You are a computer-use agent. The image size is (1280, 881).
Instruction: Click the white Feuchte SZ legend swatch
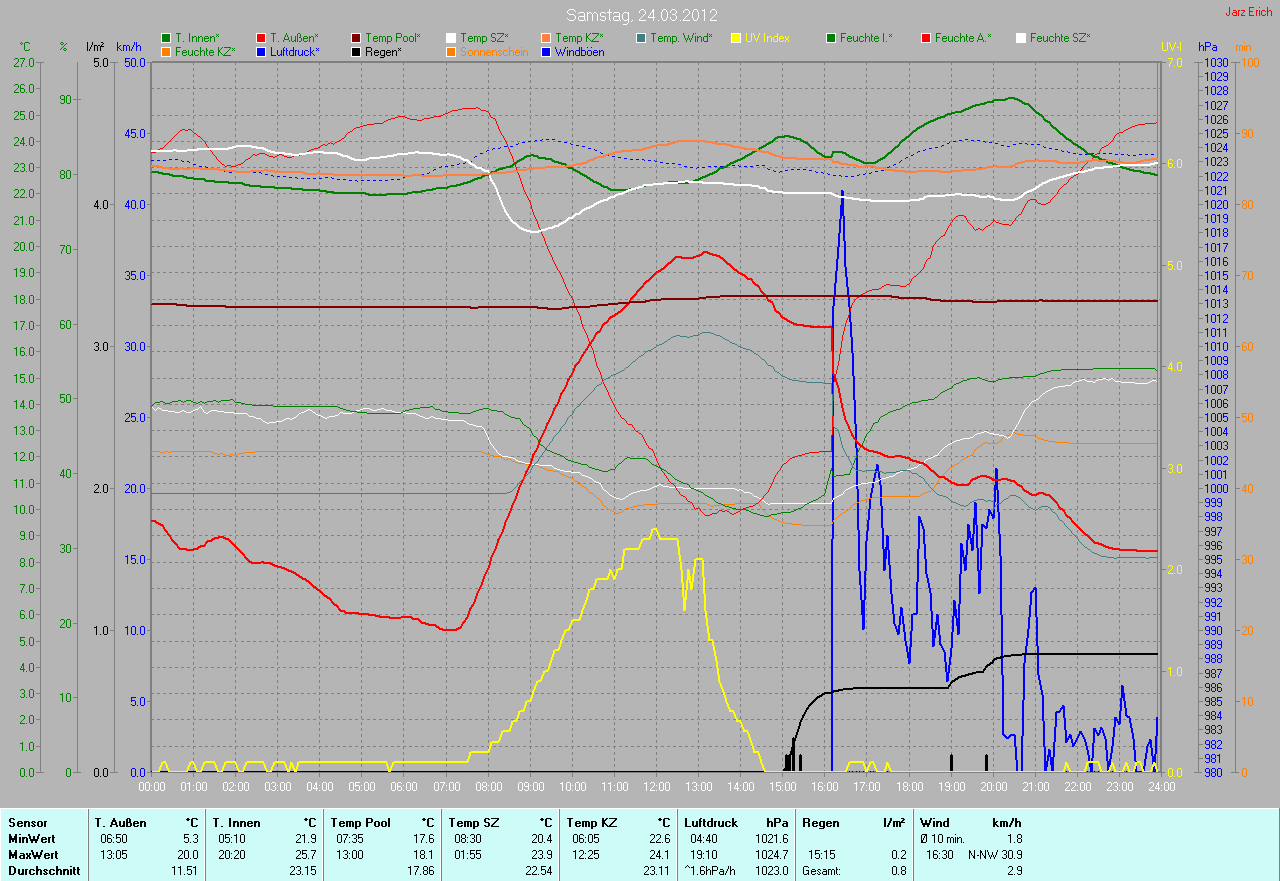click(1021, 38)
